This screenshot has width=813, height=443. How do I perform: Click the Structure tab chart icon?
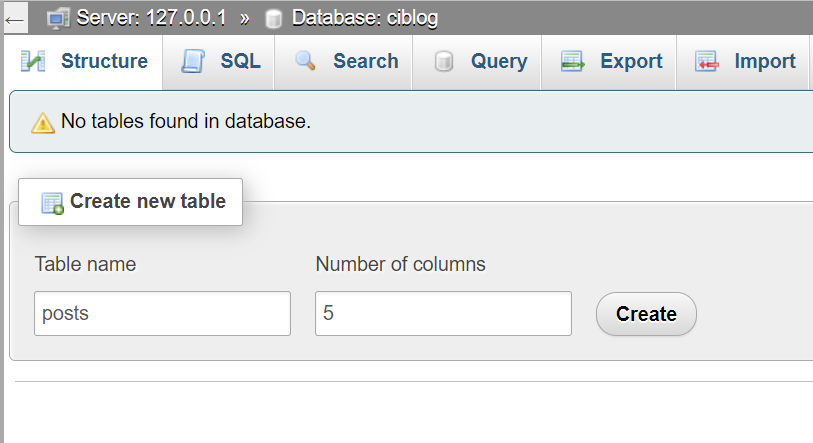(33, 61)
